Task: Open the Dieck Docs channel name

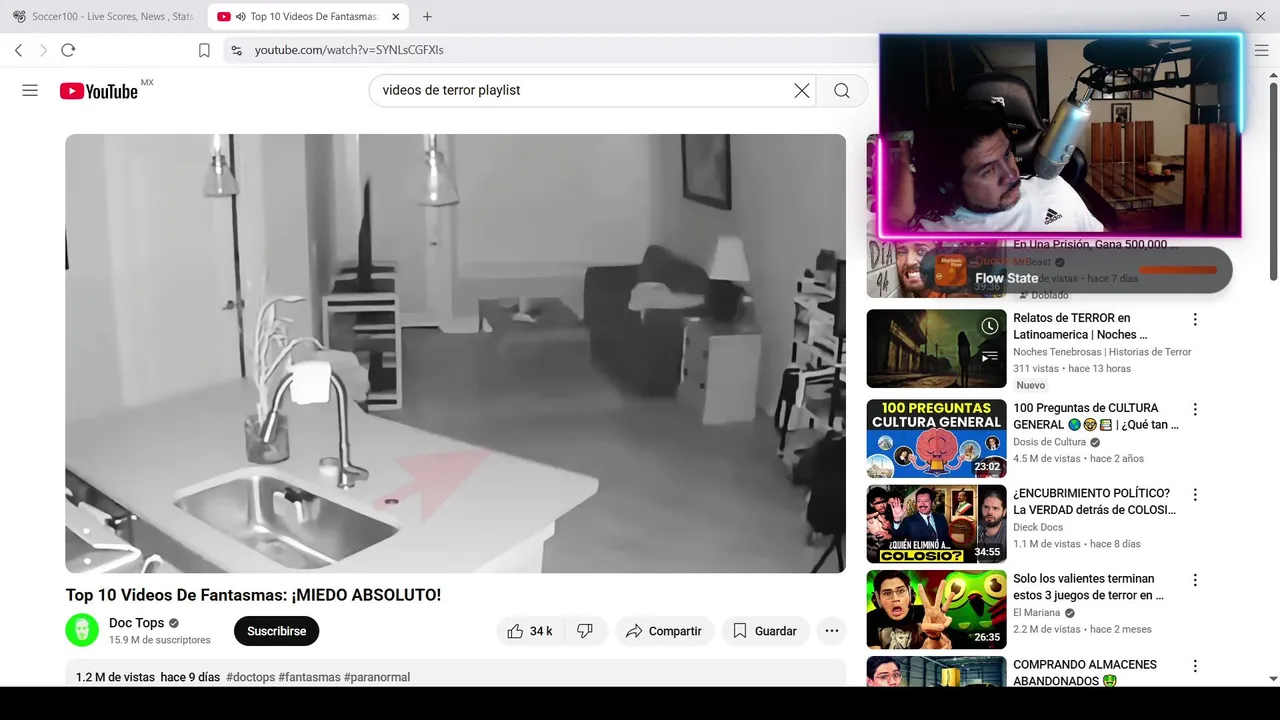Action: [1038, 527]
